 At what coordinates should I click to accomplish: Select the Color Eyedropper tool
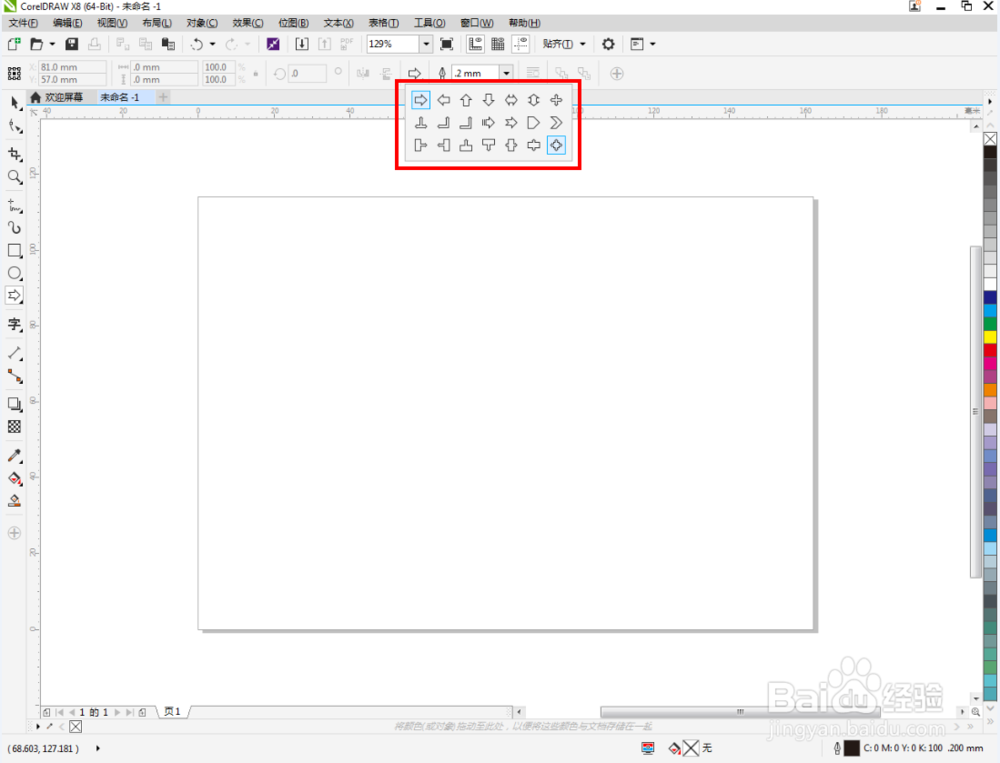[14, 456]
